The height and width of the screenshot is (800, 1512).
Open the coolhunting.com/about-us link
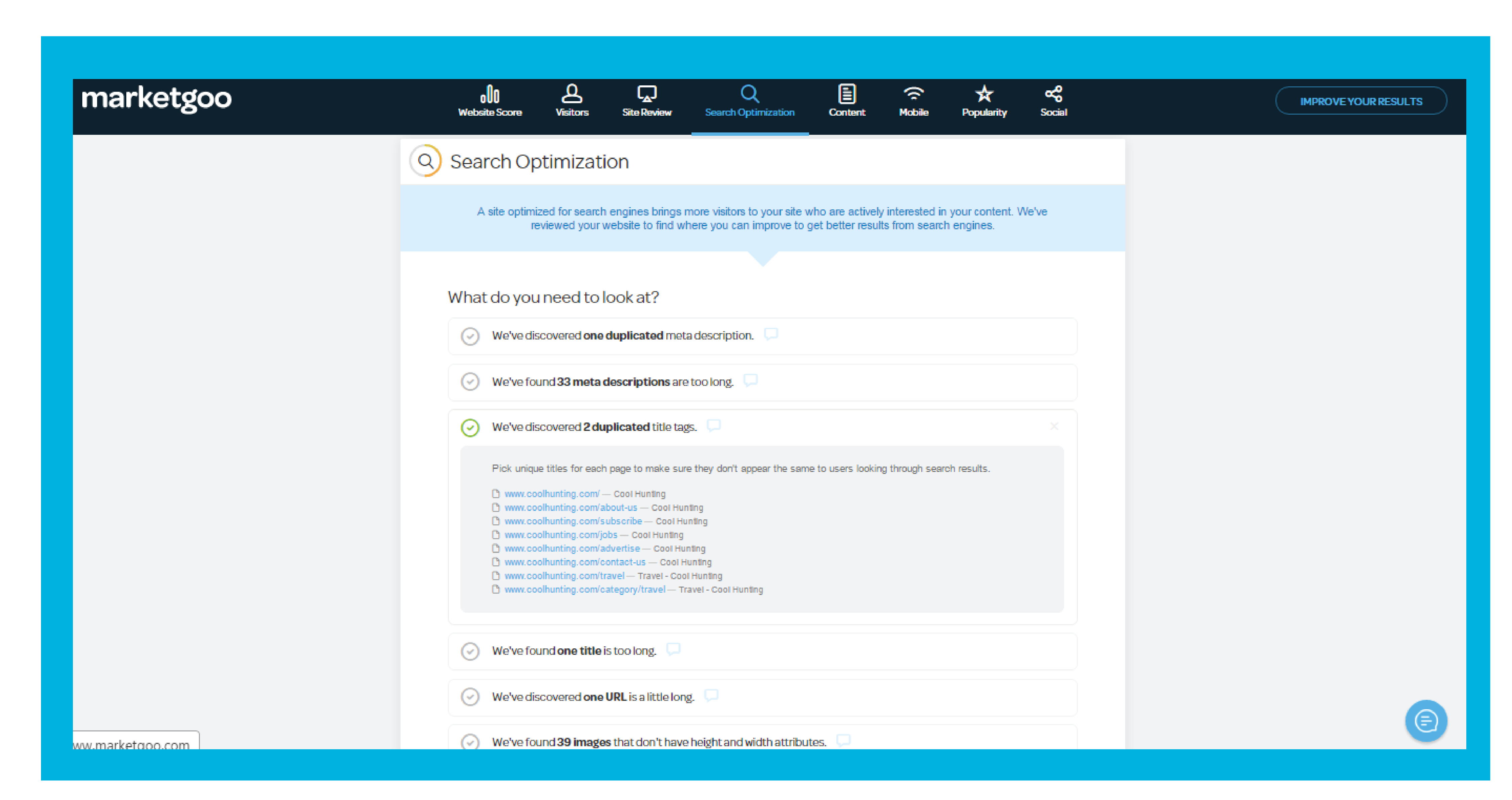tap(571, 508)
